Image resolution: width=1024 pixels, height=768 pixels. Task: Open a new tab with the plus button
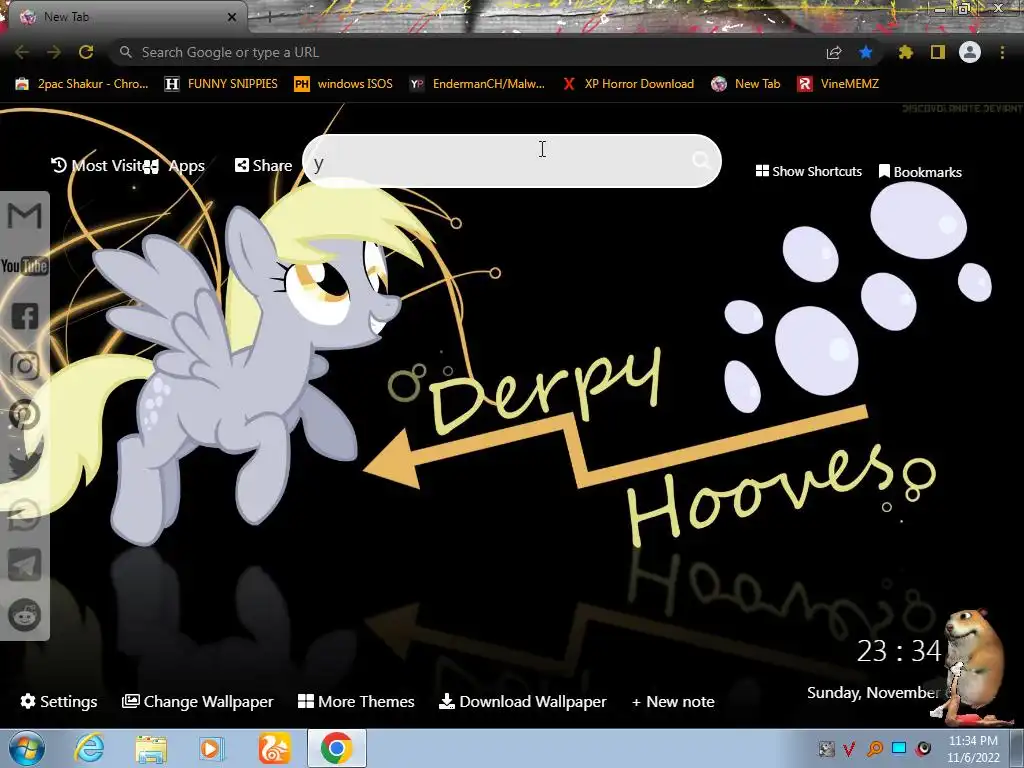[269, 17]
